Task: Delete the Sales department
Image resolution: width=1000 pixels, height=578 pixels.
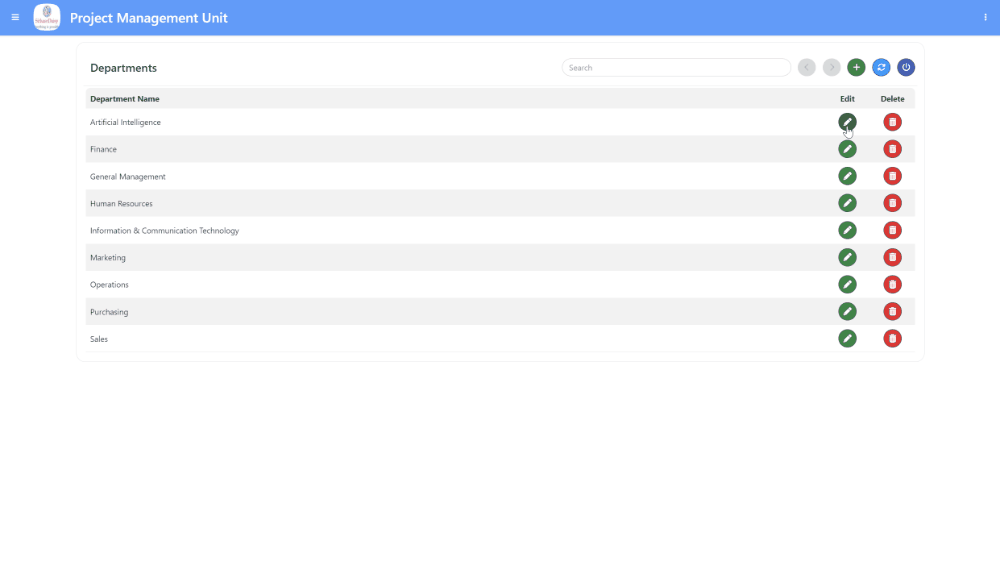Action: tap(892, 338)
